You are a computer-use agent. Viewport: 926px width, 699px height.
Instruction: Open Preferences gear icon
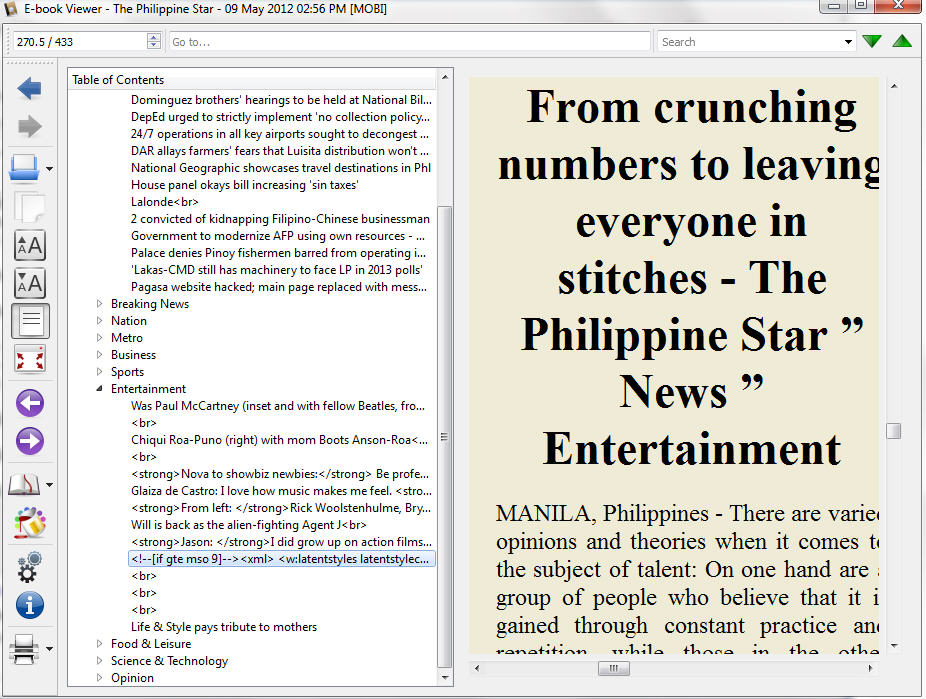pyautogui.click(x=29, y=567)
